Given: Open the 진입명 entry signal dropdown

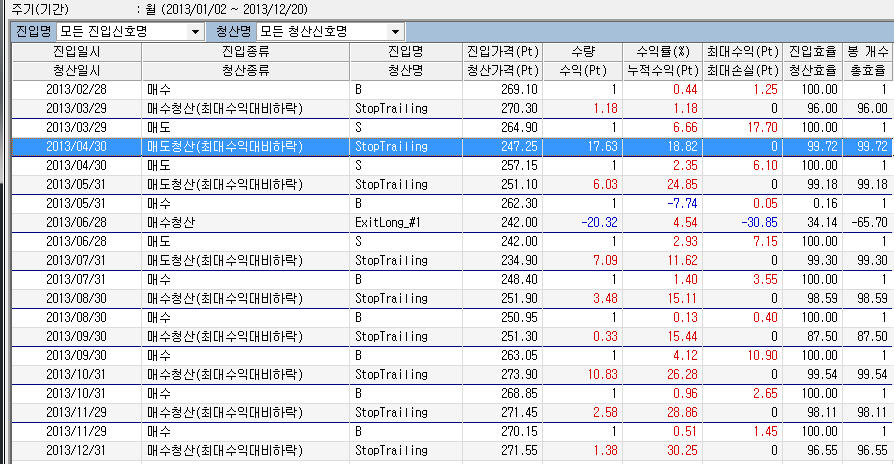Looking at the screenshot, I should coord(194,31).
